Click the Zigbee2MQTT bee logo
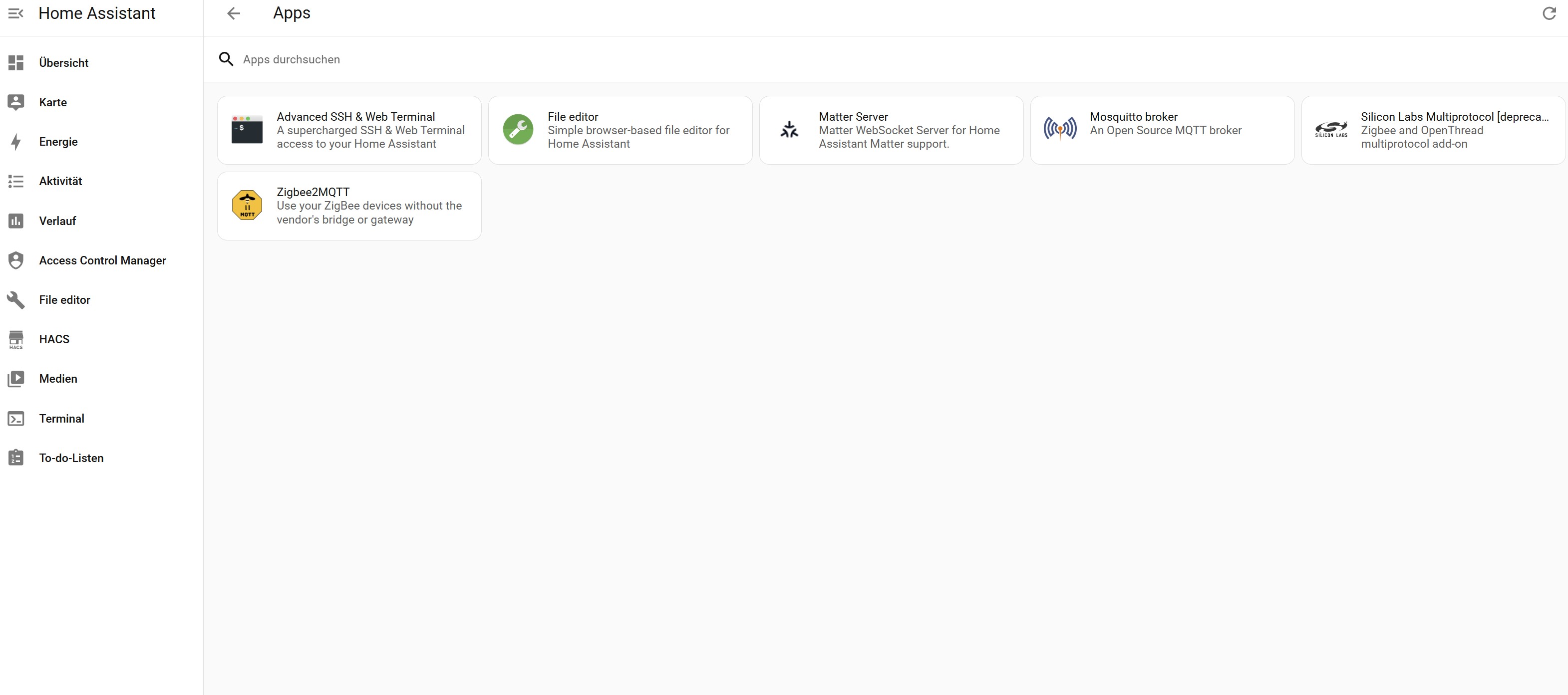The height and width of the screenshot is (695, 1568). click(x=247, y=205)
